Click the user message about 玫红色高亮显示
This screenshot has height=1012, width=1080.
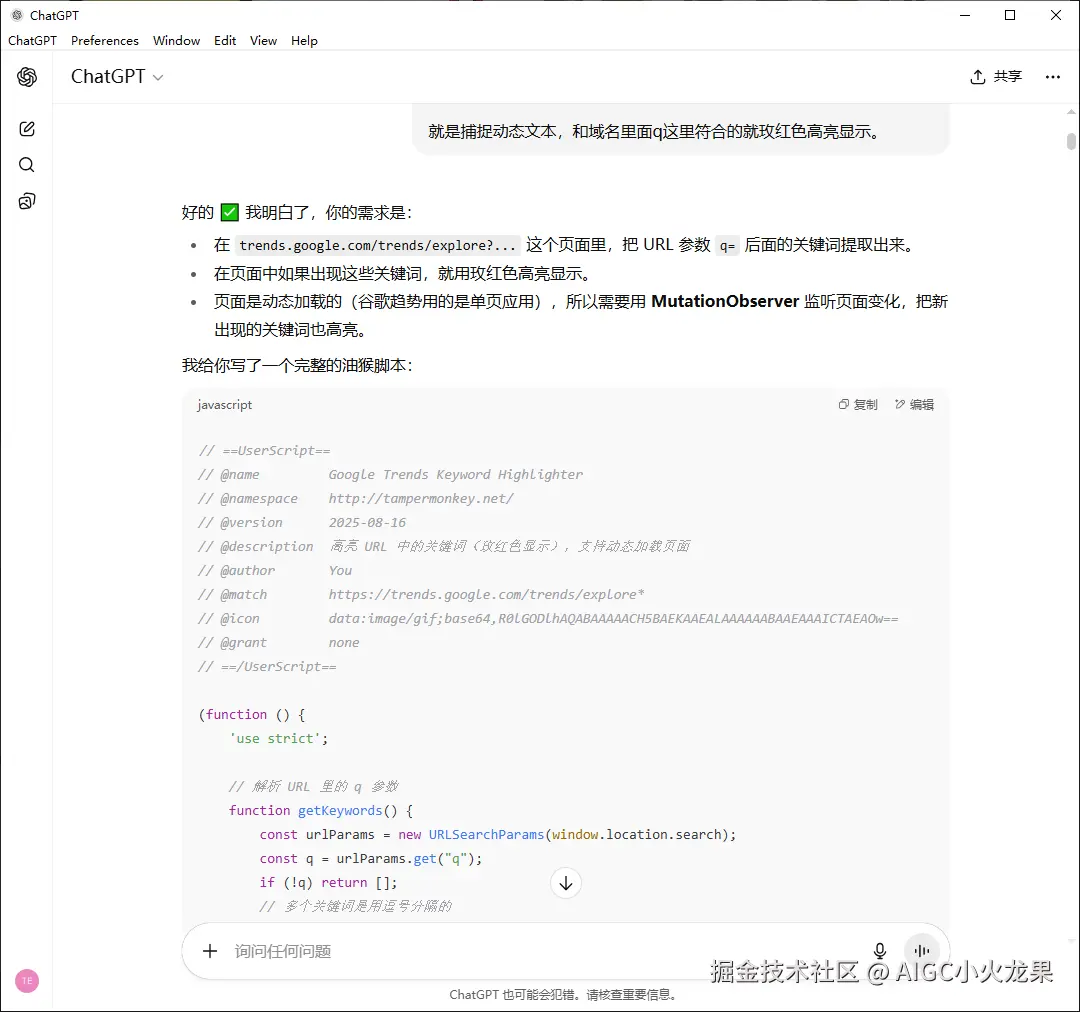click(681, 131)
